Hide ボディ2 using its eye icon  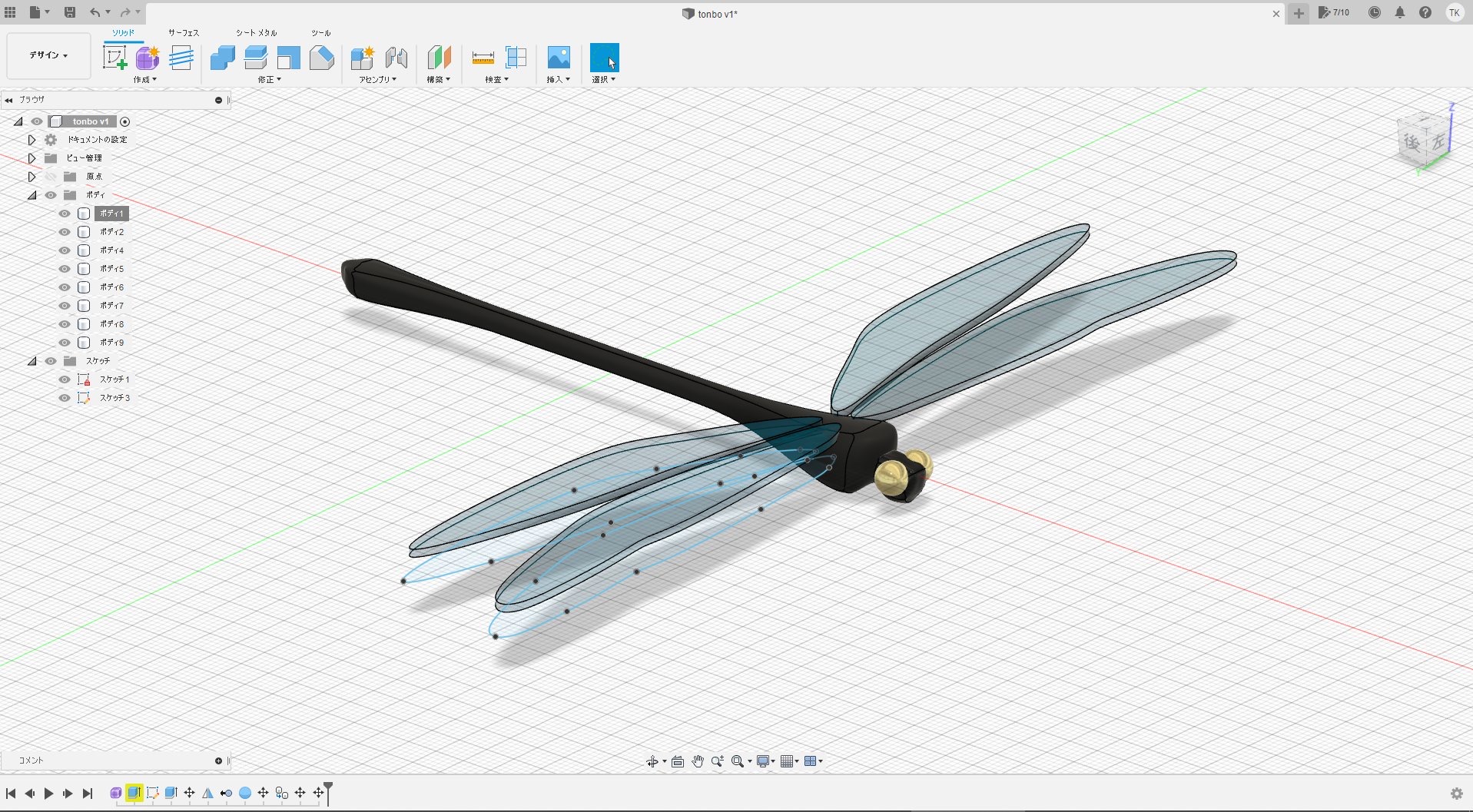point(65,232)
